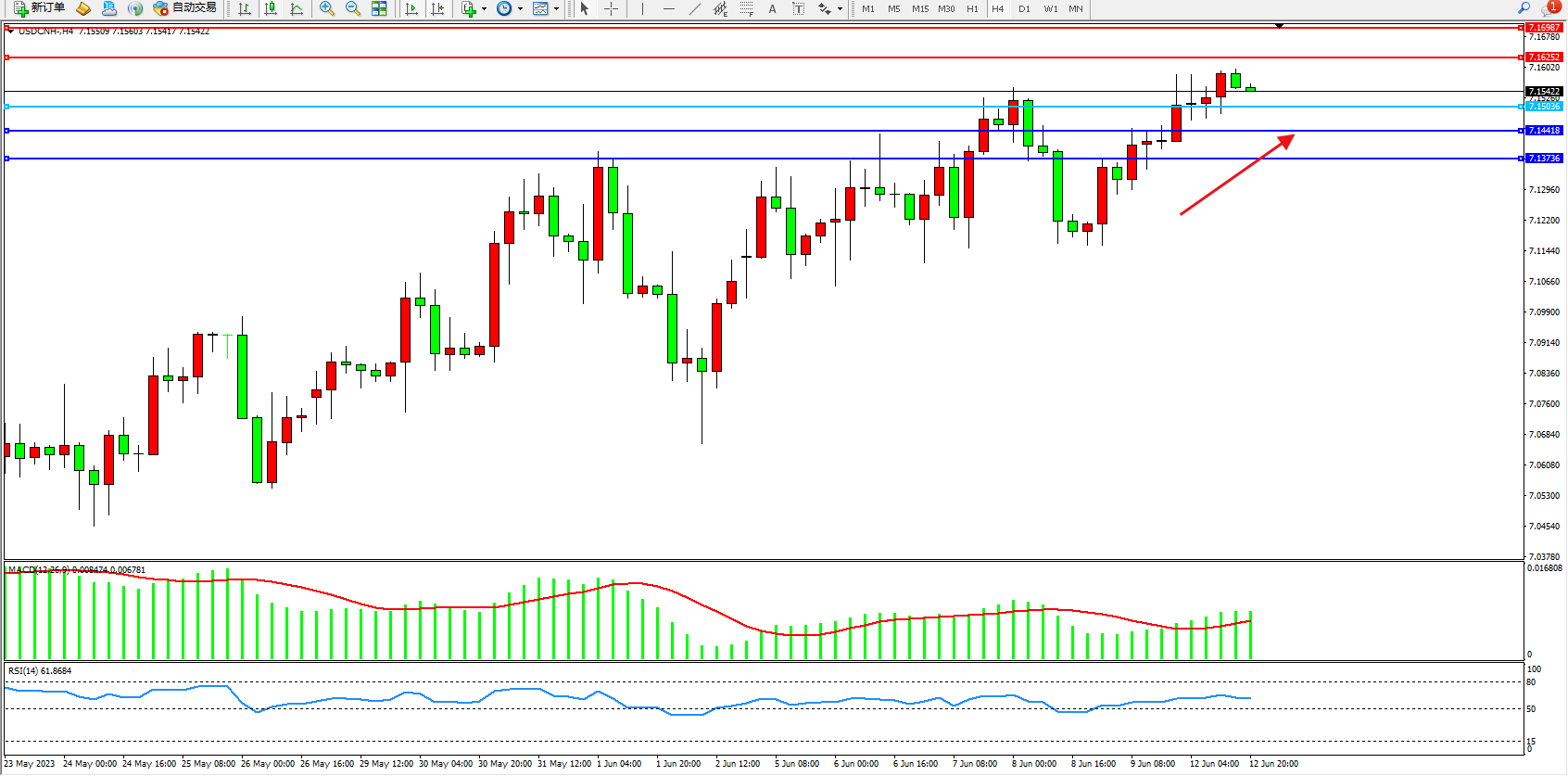This screenshot has width=1568, height=776.
Task: Open the indicators list dropdown arrow
Action: [x=484, y=9]
